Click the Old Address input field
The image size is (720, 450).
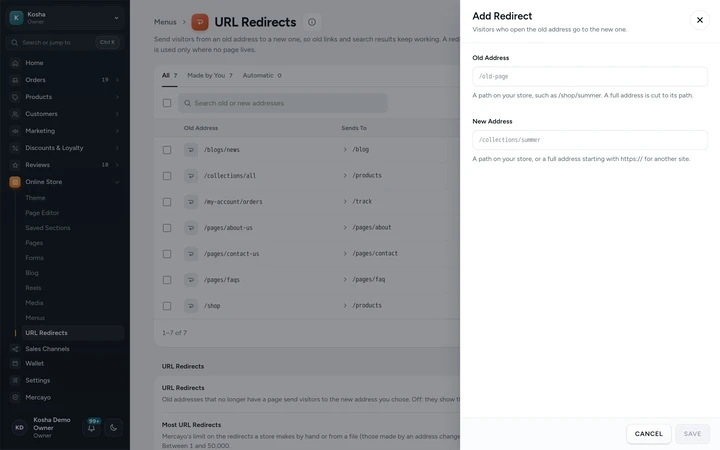pyautogui.click(x=590, y=76)
